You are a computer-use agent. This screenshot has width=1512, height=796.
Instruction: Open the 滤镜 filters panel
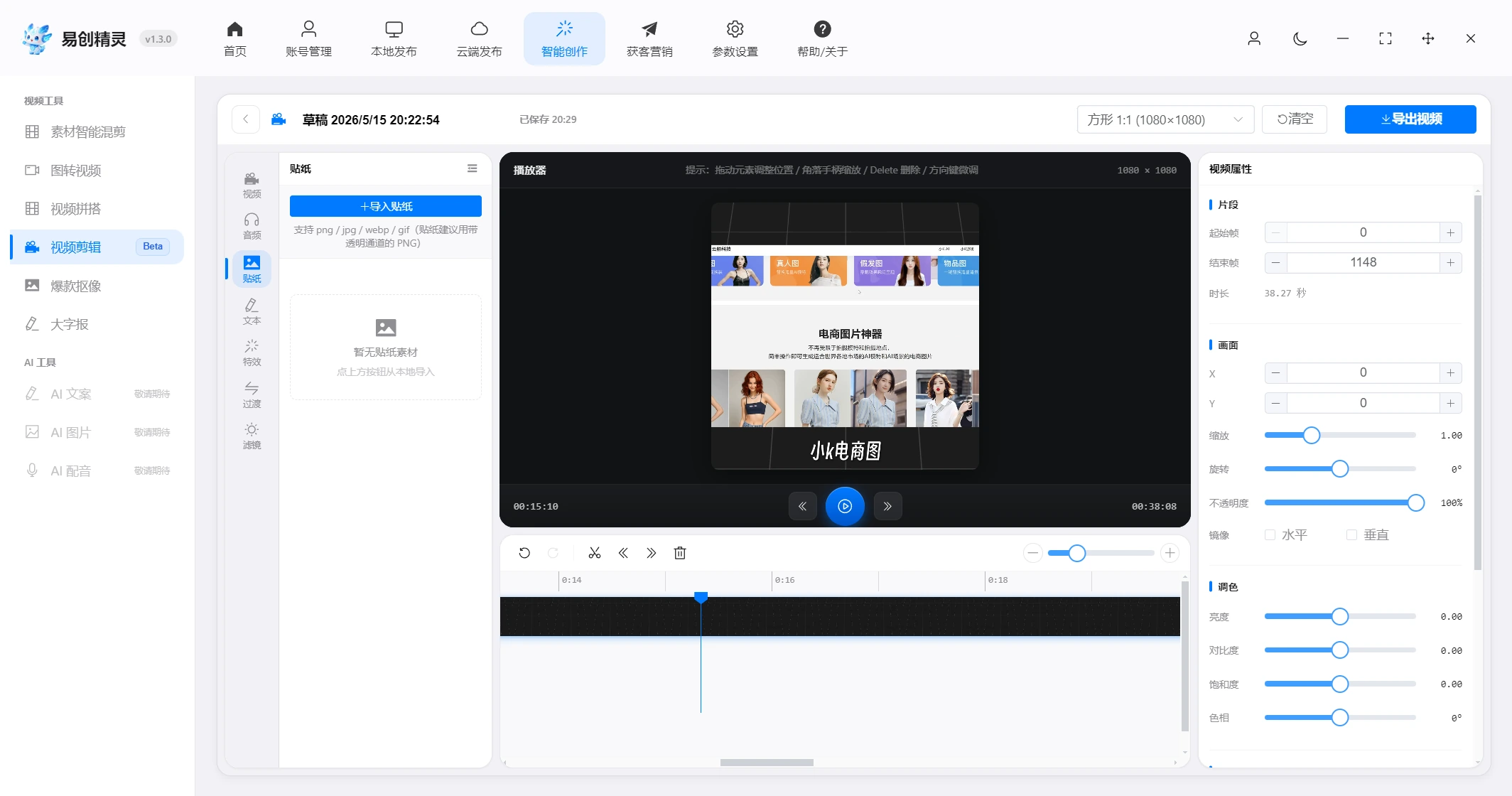point(252,436)
